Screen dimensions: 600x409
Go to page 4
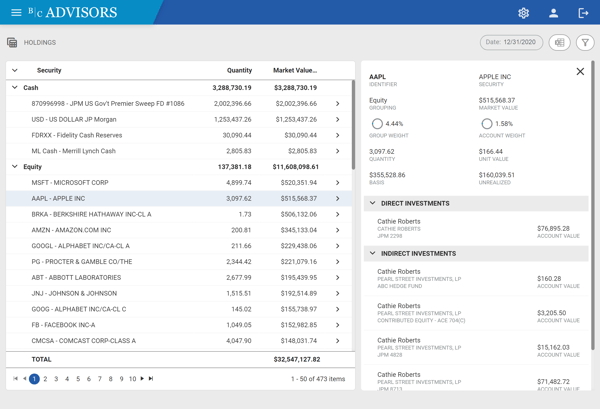pos(67,379)
